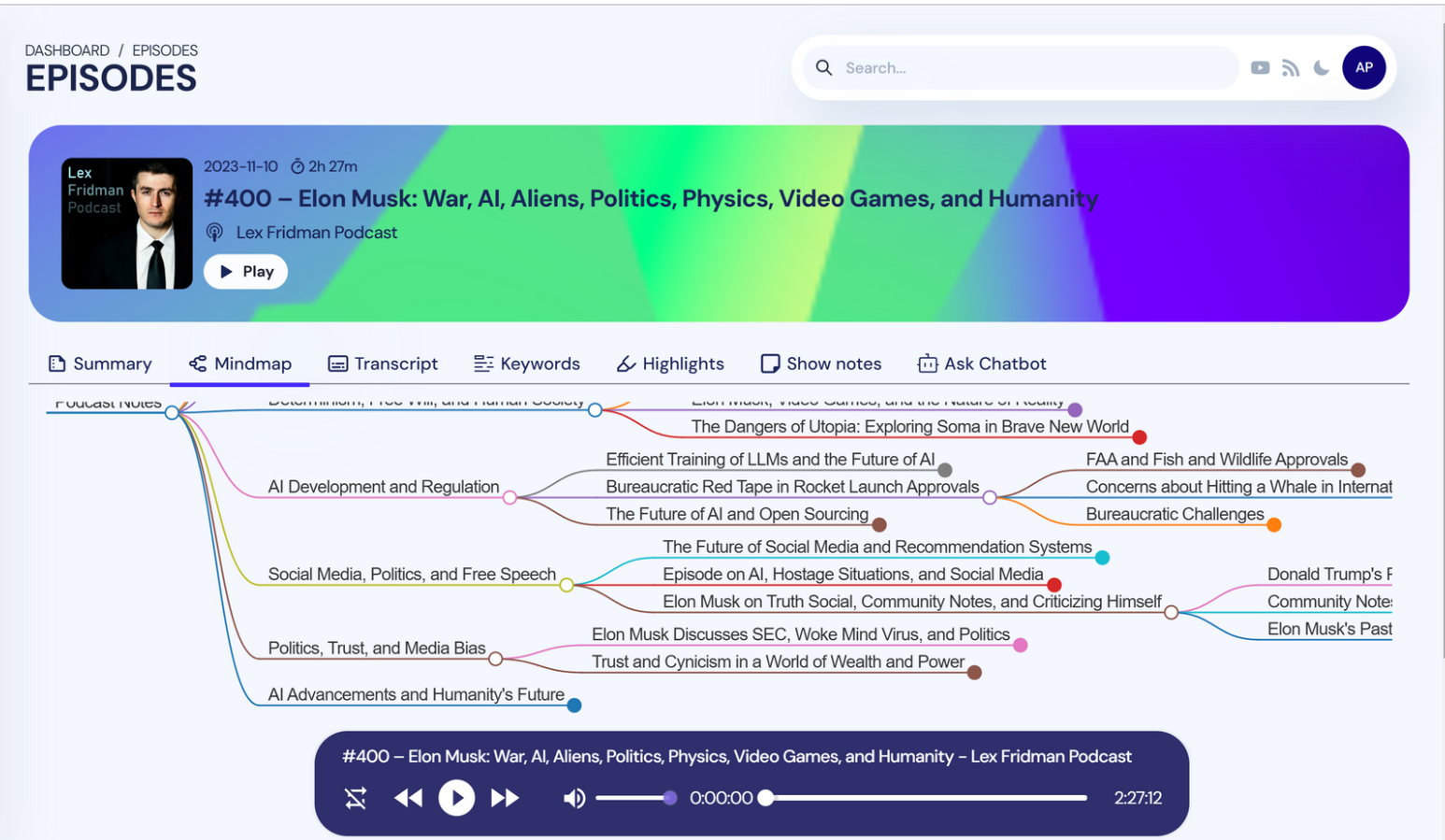Click the podcast microphone icon in banner
This screenshot has width=1445, height=840.
(215, 233)
